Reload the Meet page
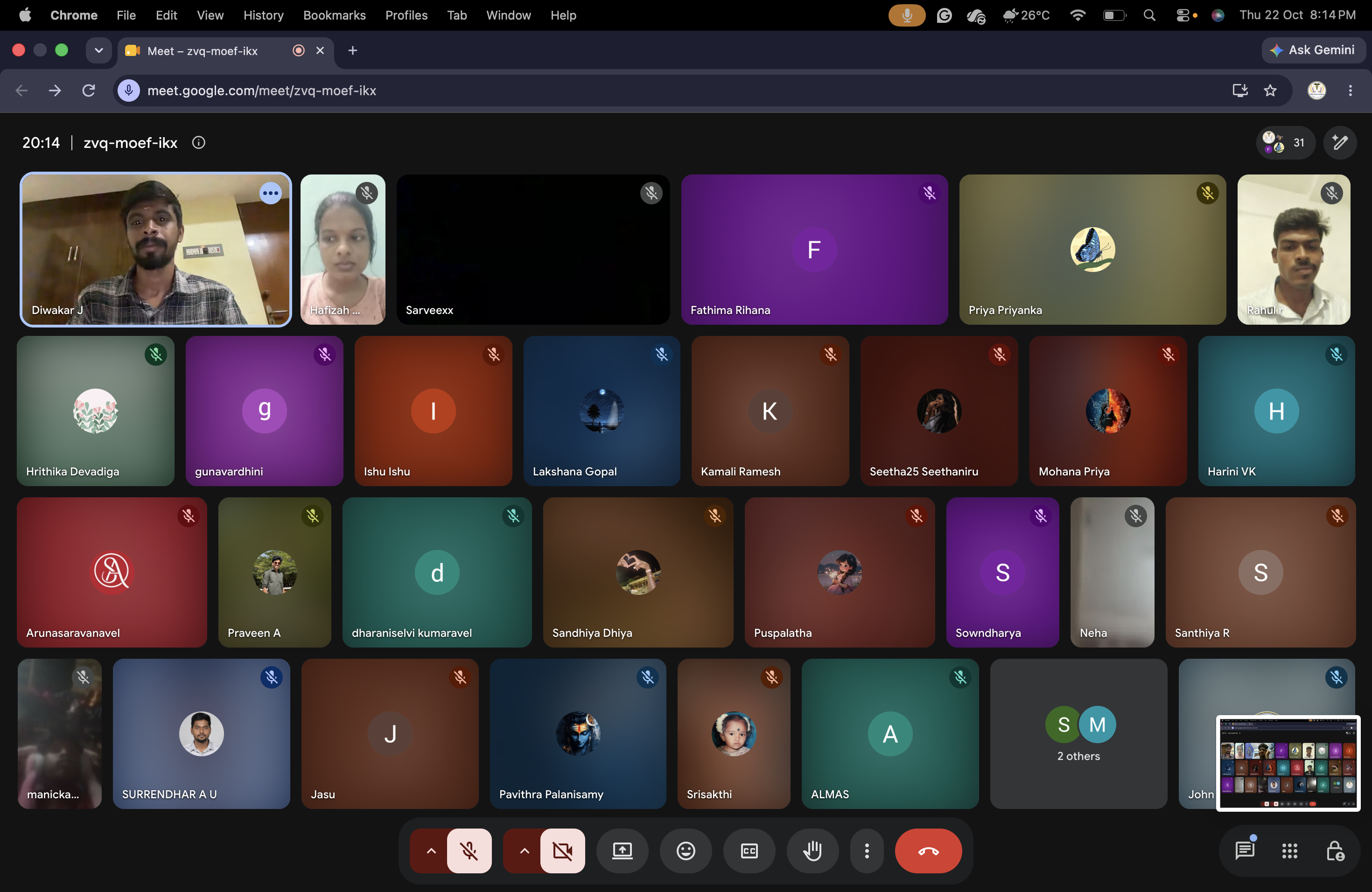Screen dimensions: 1372x892 click(88, 91)
